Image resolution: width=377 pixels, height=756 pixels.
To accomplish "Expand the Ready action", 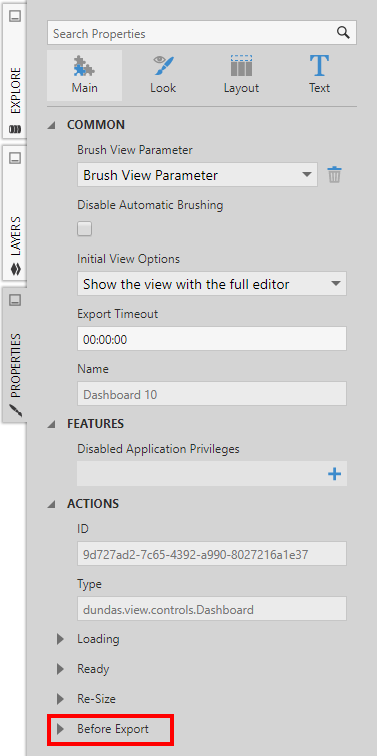I will coord(60,669).
